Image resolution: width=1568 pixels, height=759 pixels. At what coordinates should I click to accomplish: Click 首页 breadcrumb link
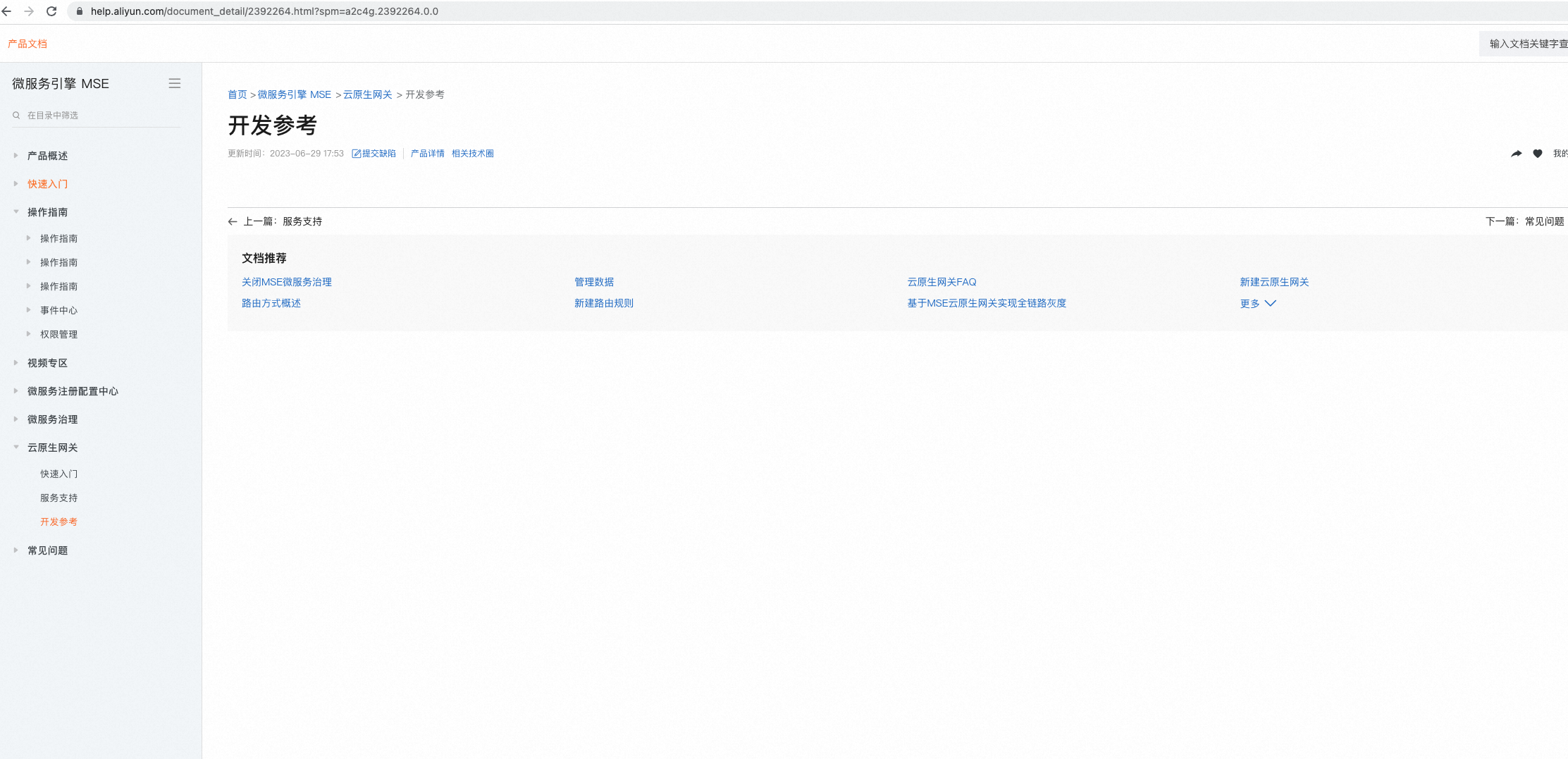pyautogui.click(x=237, y=94)
